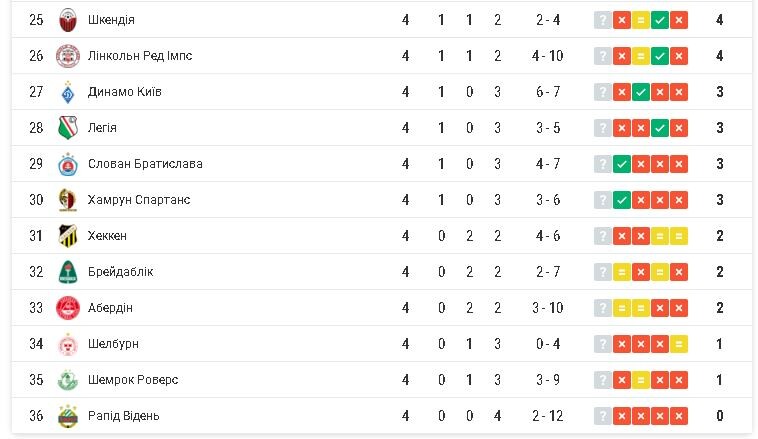
Task: Click Хамрун Спартанс' green win form badge
Action: click(622, 200)
